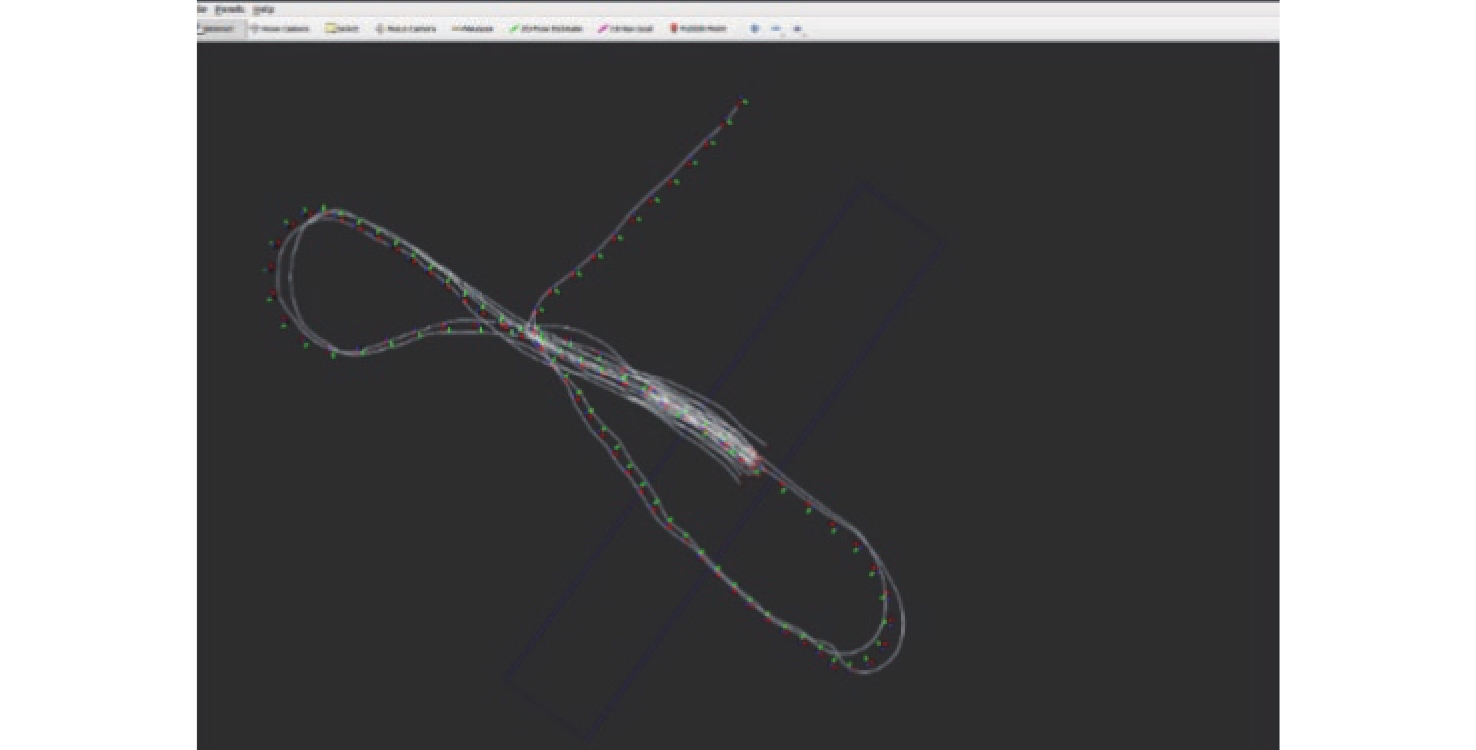Open the File menu
Viewport: 1476px width, 750px height.
(x=202, y=9)
